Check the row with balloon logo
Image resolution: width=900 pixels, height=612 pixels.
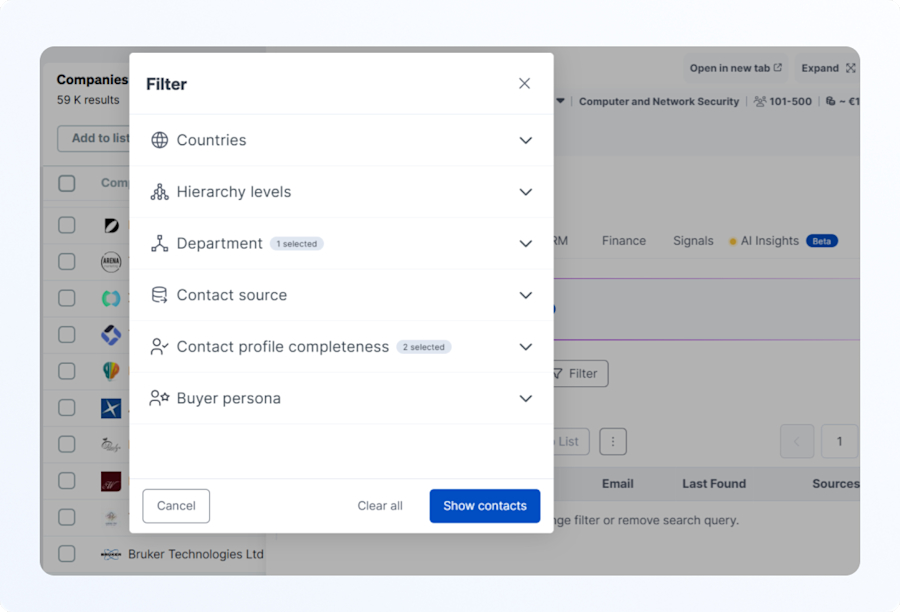67,371
